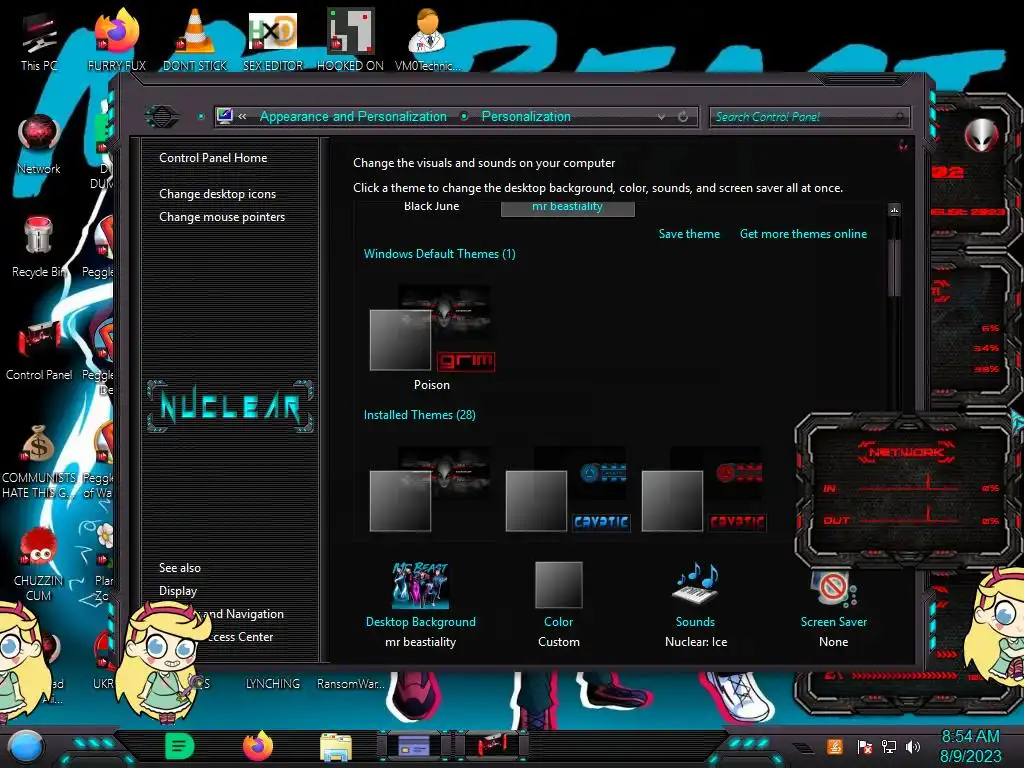This screenshot has height=768, width=1024.
Task: Click the Personalization breadcrumb
Action: pos(526,116)
